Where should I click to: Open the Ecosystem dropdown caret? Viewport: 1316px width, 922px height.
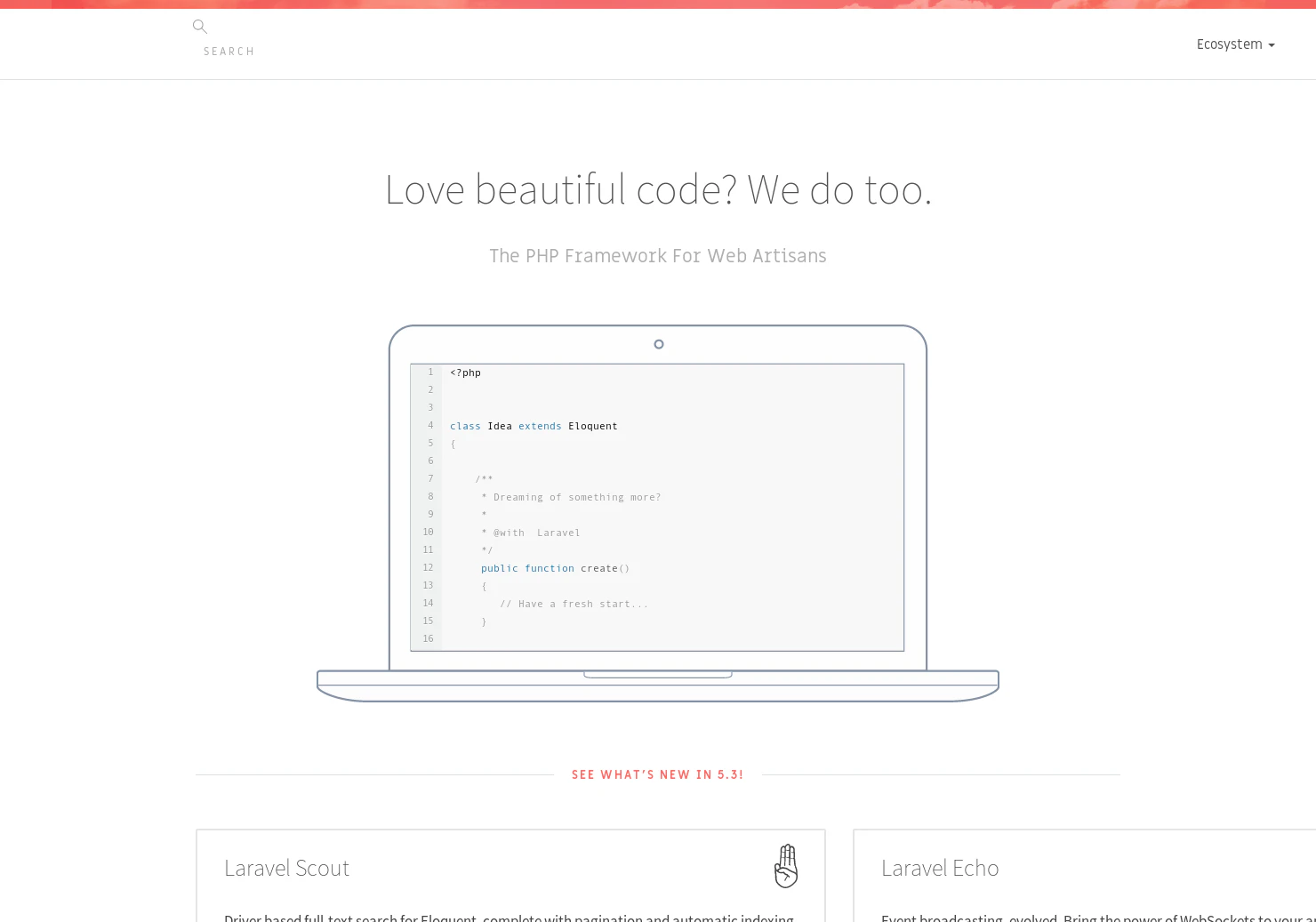1272,44
